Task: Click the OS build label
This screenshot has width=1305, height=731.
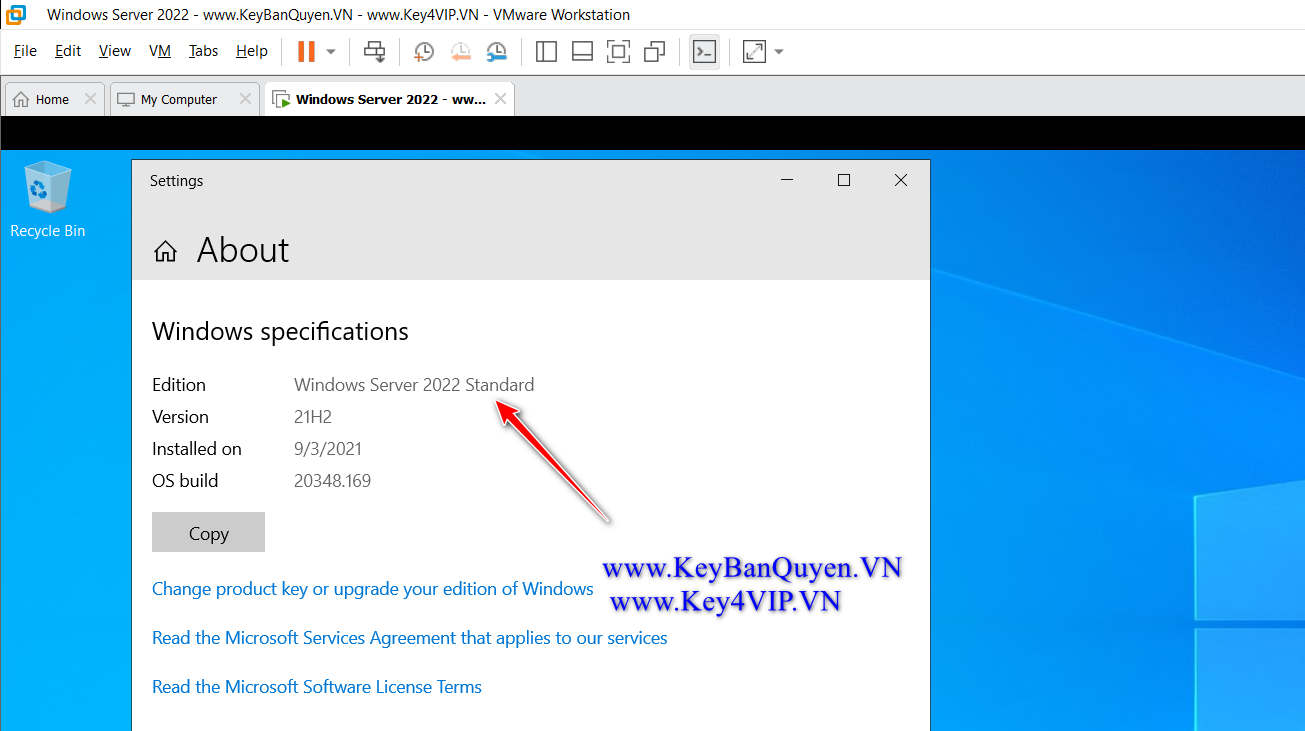Action: pos(185,481)
